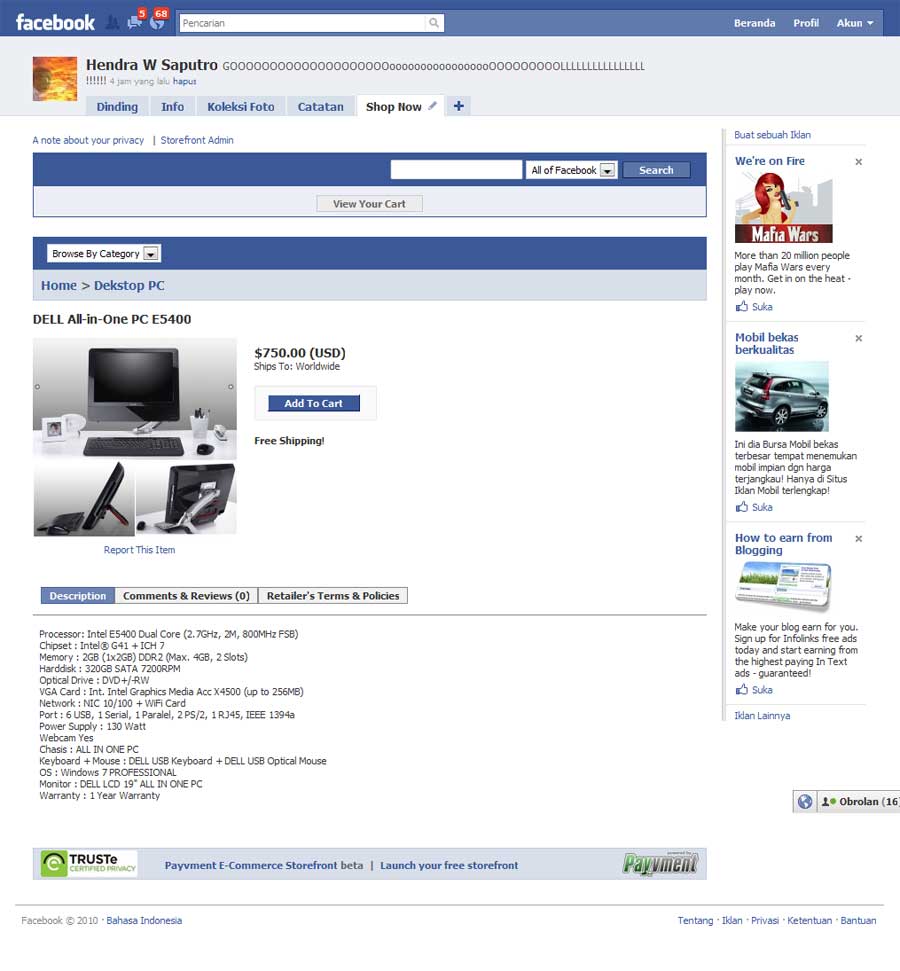Image resolution: width=900 pixels, height=971 pixels.
Task: Click the search magnifier icon in header
Action: [x=434, y=23]
